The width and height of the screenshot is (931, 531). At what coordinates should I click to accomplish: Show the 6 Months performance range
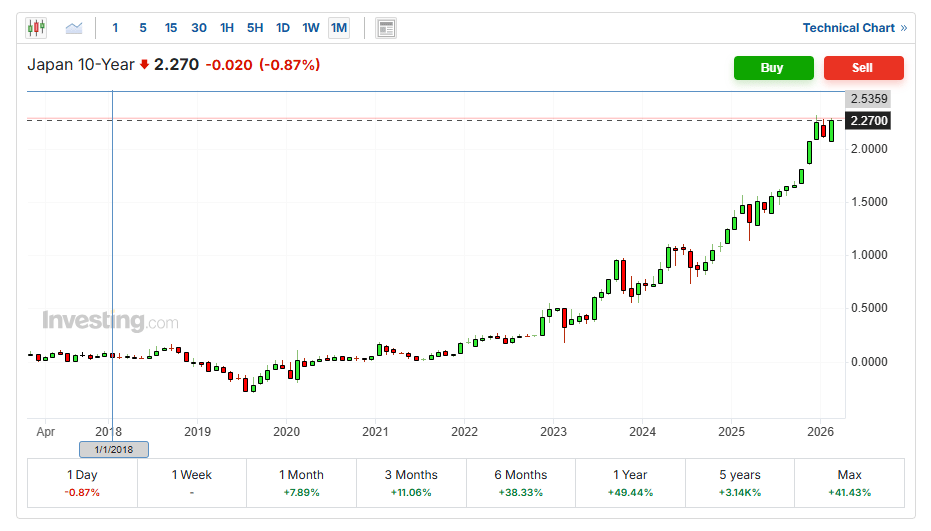tap(521, 483)
